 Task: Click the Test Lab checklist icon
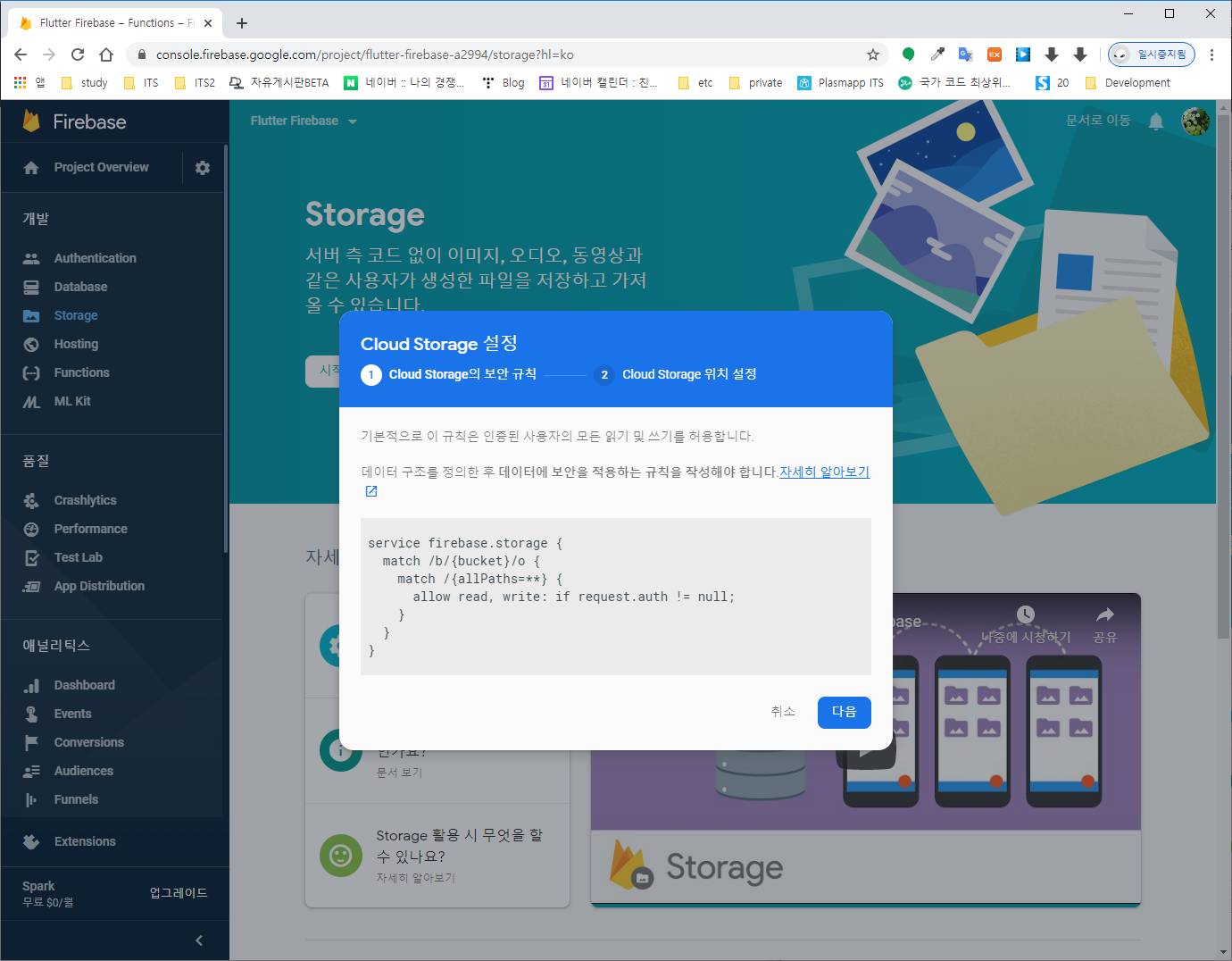(x=31, y=557)
